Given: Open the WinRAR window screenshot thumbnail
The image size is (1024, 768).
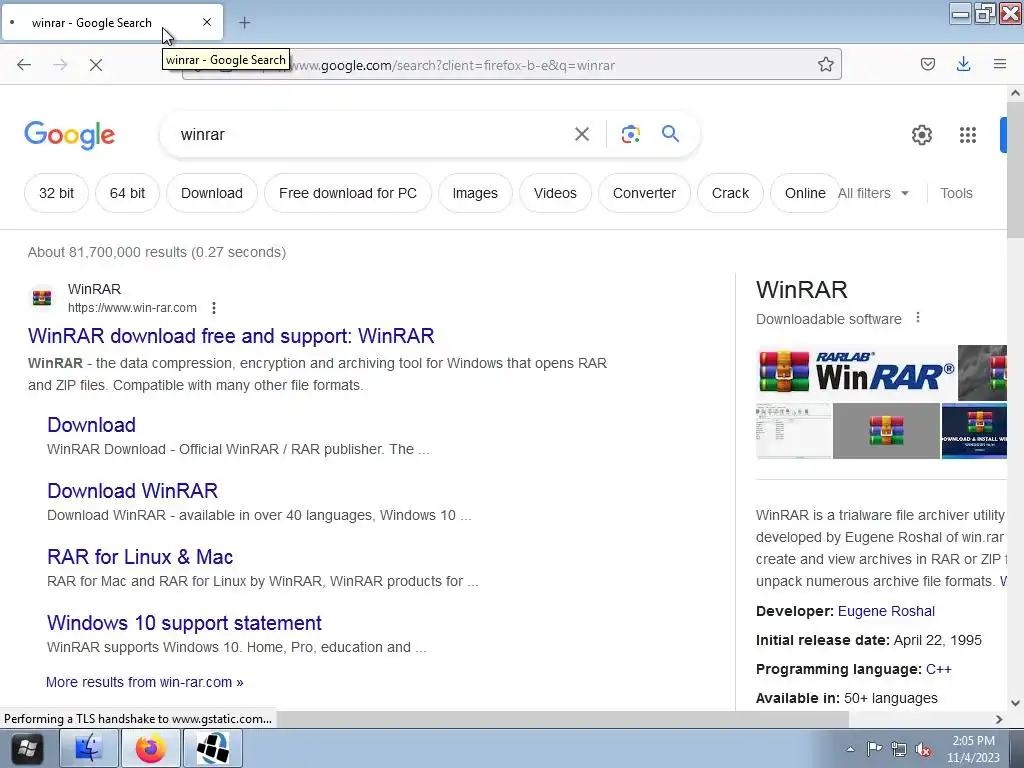Looking at the screenshot, I should [x=793, y=431].
